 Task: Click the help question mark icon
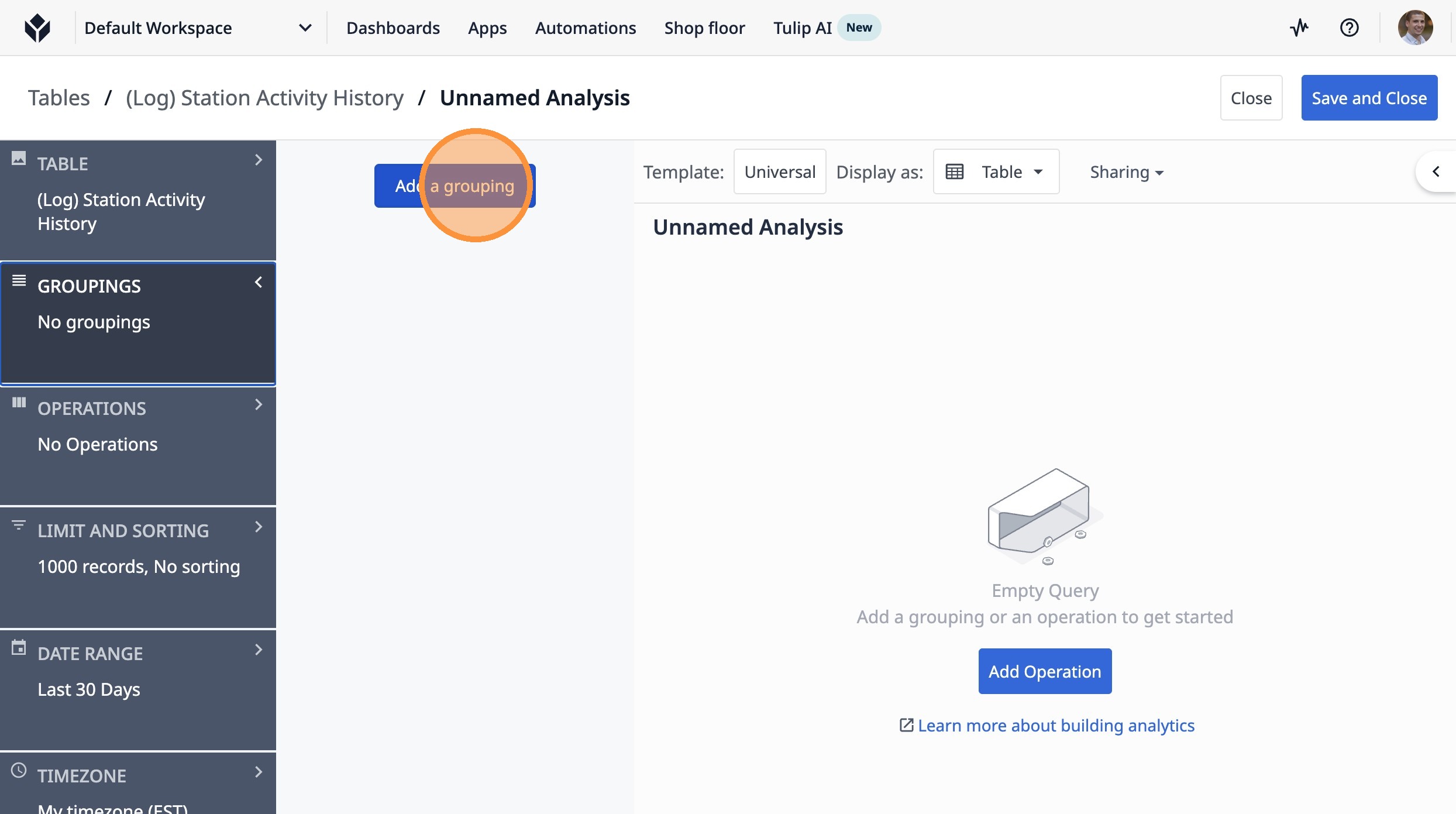(x=1349, y=28)
